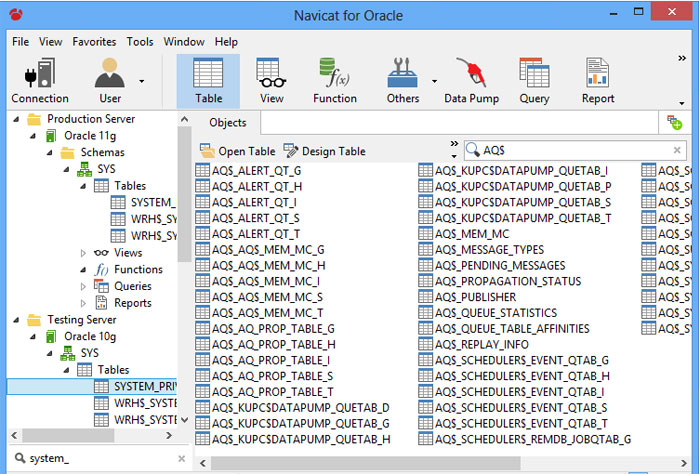The image size is (700, 474).
Task: Open the Window menu
Action: coord(184,42)
